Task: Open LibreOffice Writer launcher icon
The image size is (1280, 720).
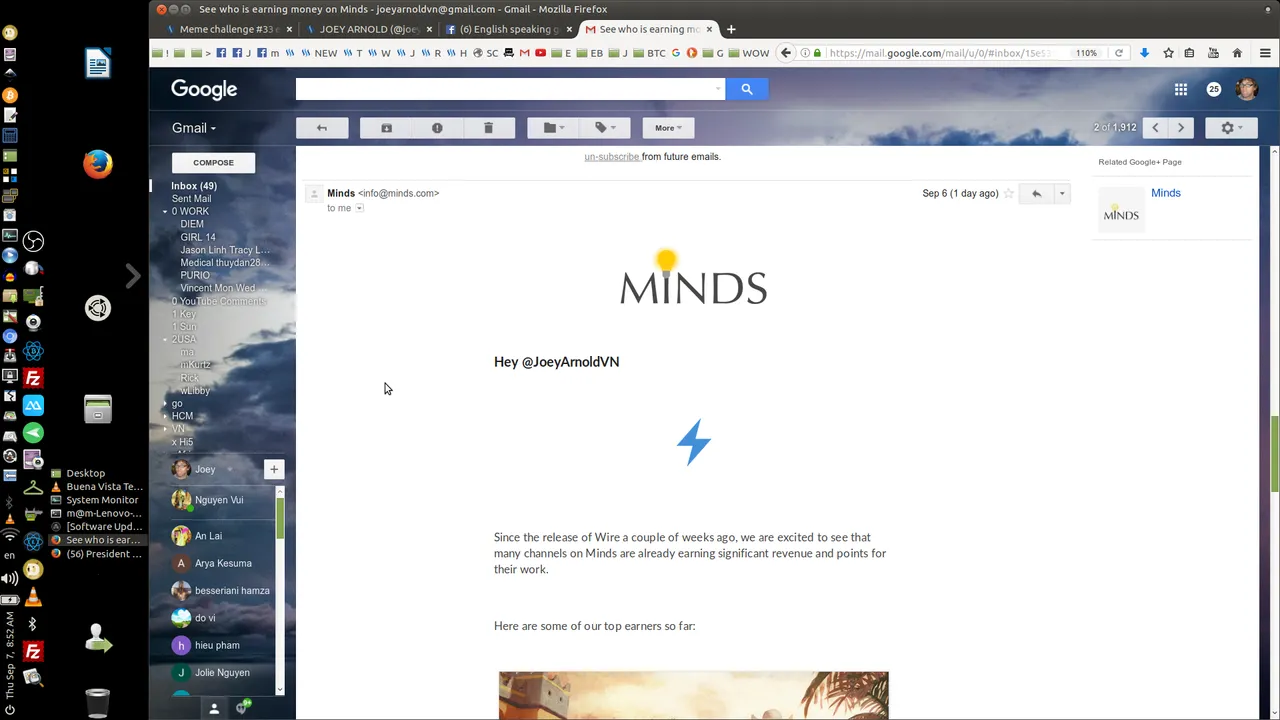Action: click(x=97, y=65)
